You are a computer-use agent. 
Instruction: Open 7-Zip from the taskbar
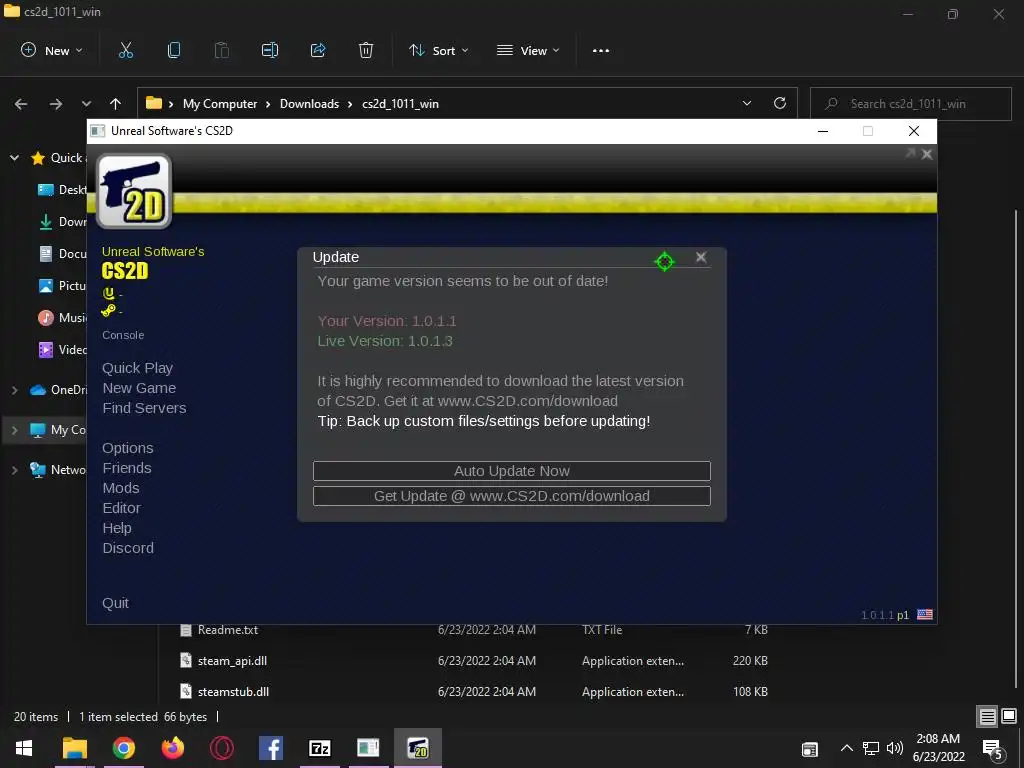click(x=319, y=748)
